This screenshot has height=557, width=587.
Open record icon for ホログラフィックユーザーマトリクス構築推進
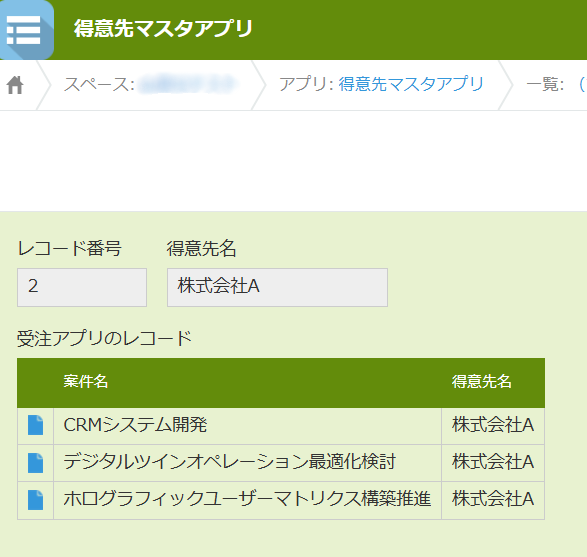(36, 500)
